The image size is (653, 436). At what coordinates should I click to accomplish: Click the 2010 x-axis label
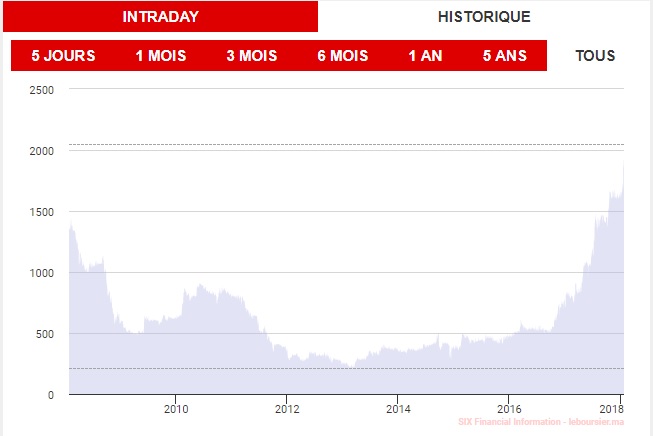click(x=176, y=408)
